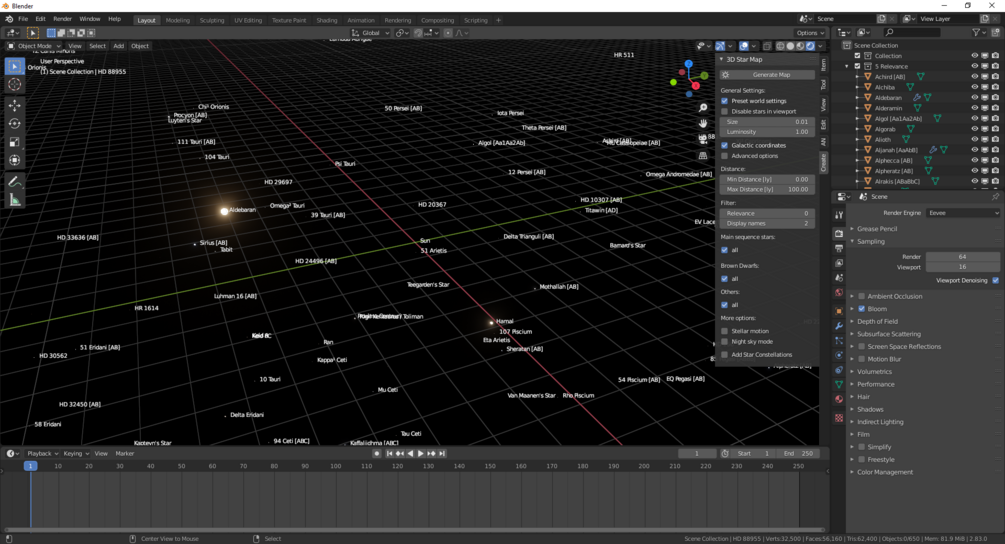
Task: Select the Transform tool
Action: (x=15, y=160)
